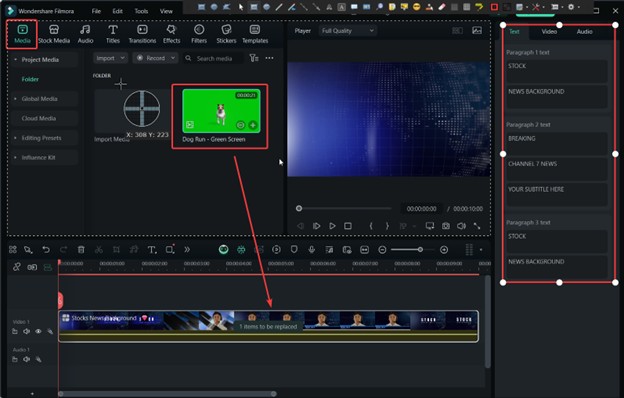Click the undo arrow in timeline toolbar
This screenshot has height=398, width=624.
point(46,250)
